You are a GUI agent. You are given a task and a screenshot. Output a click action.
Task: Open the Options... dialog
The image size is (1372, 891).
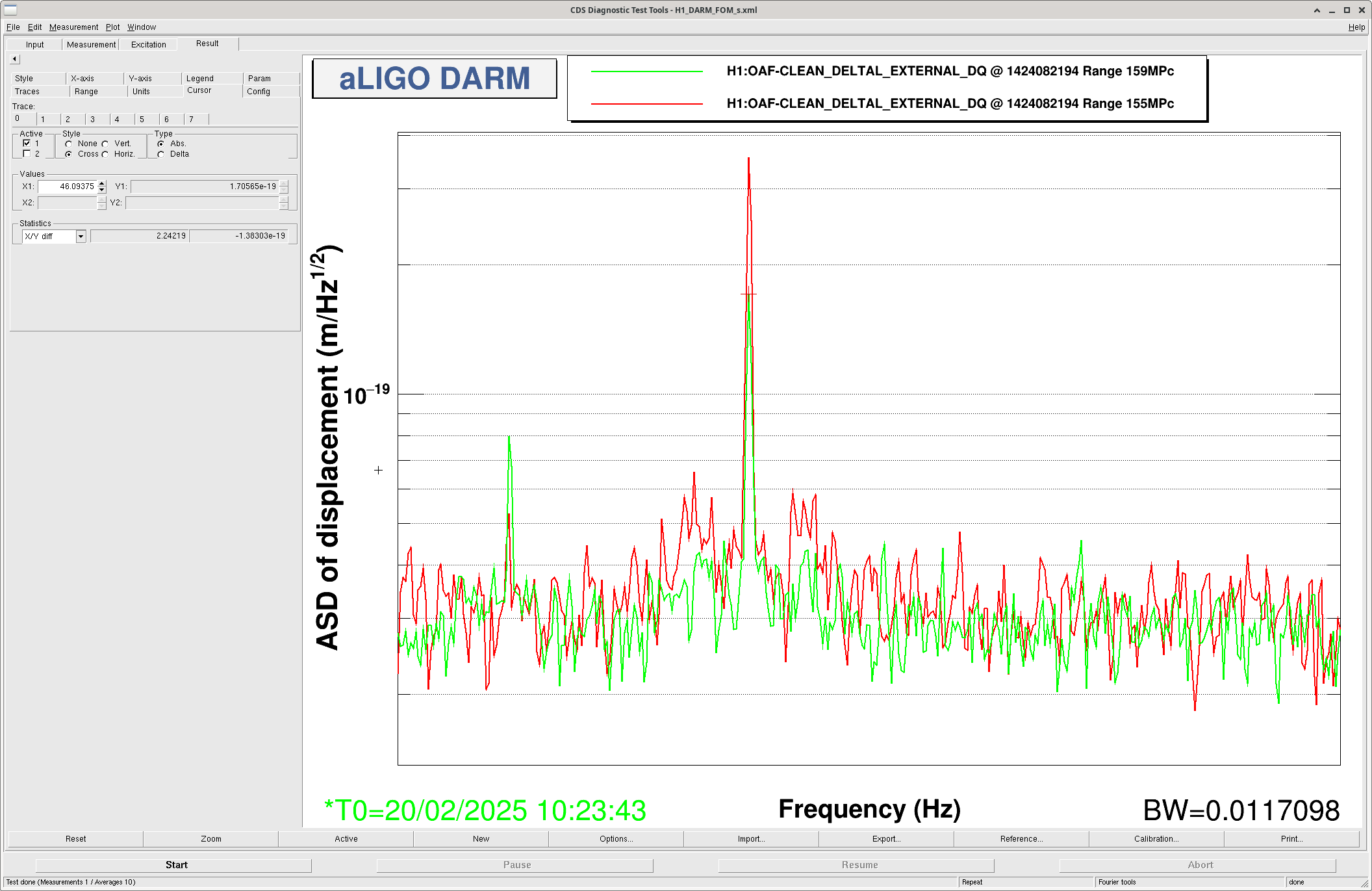point(616,839)
